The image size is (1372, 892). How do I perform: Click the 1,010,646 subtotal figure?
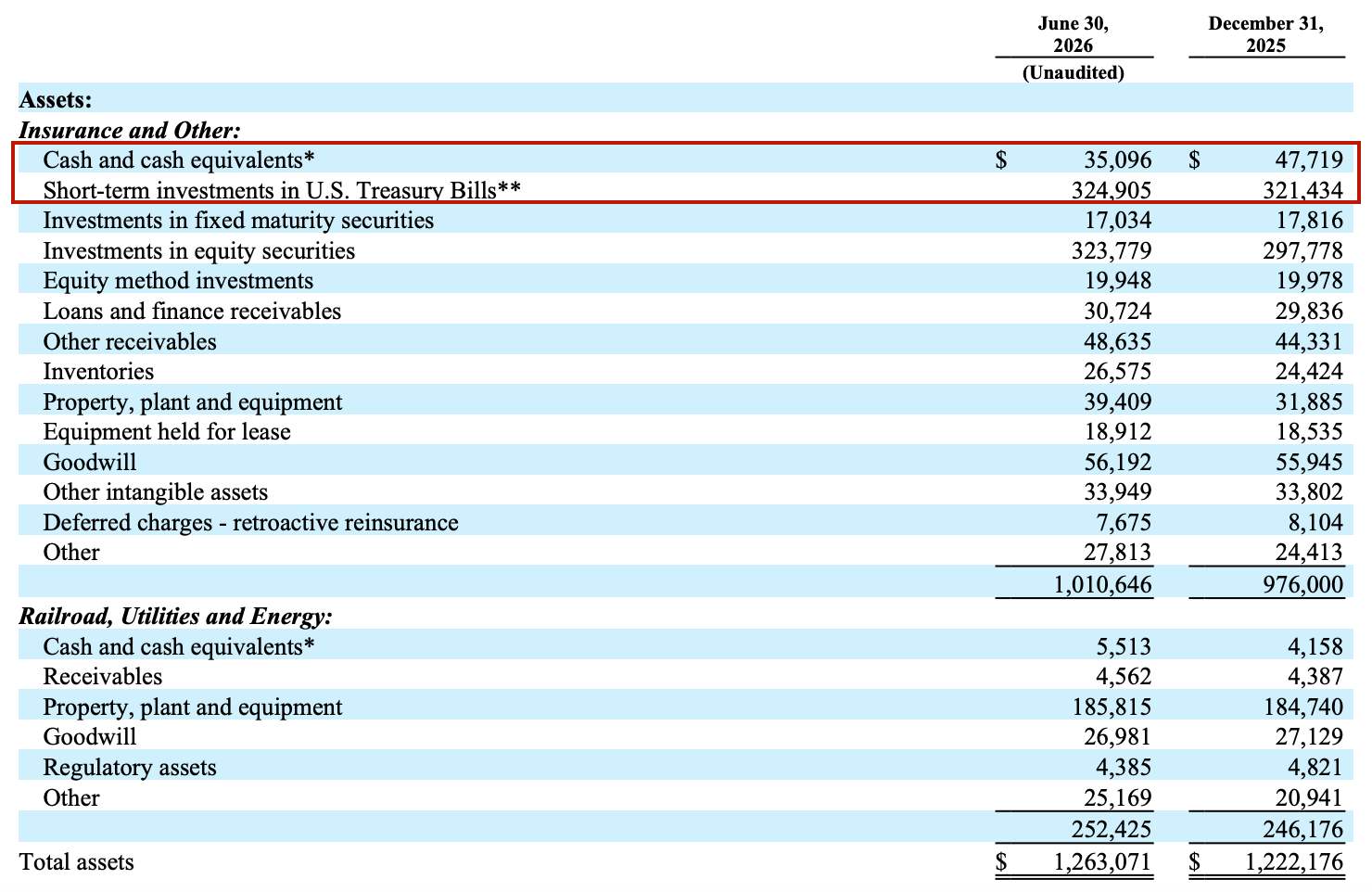coord(1103,585)
